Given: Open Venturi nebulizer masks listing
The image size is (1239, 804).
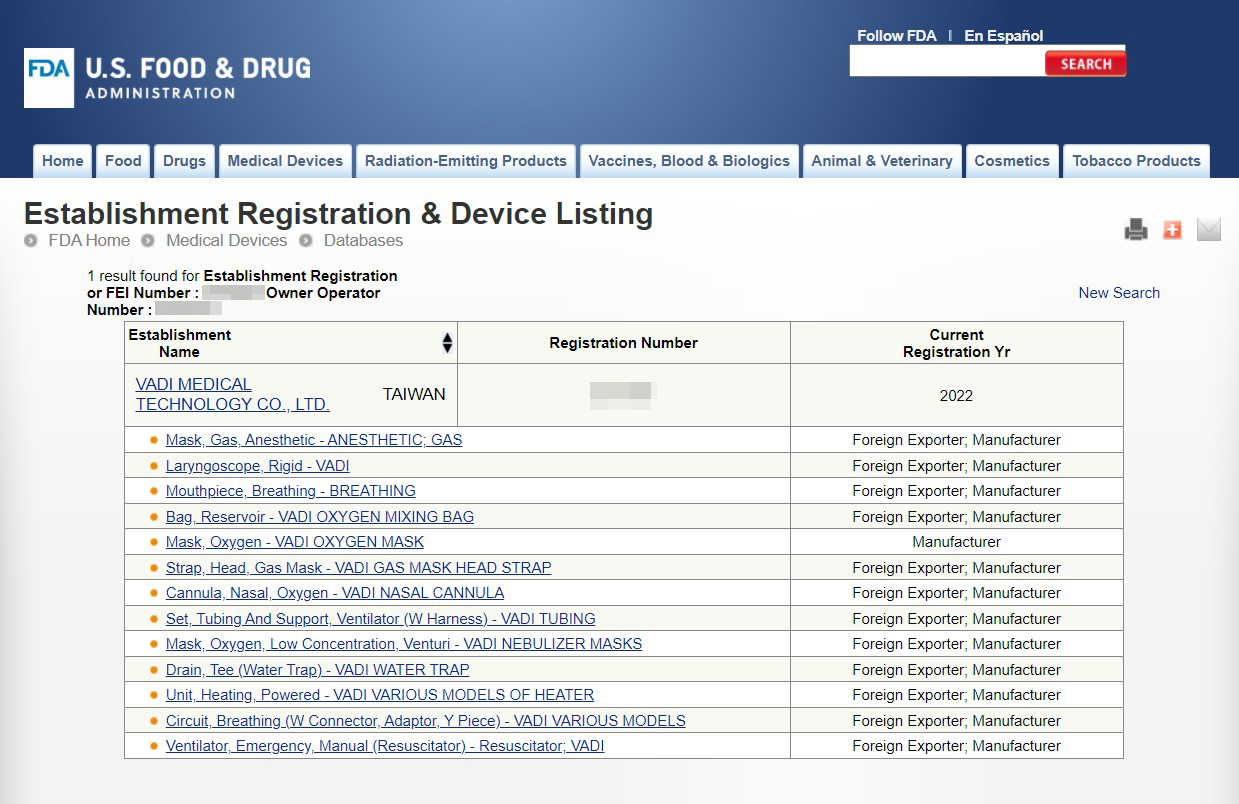Looking at the screenshot, I should (404, 644).
